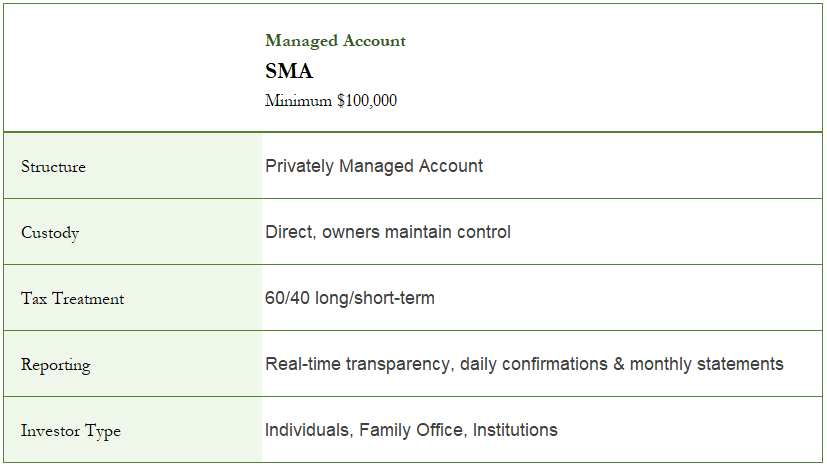Screen dimensions: 827x466
Task: Select the Structure row label
Action: point(53,167)
